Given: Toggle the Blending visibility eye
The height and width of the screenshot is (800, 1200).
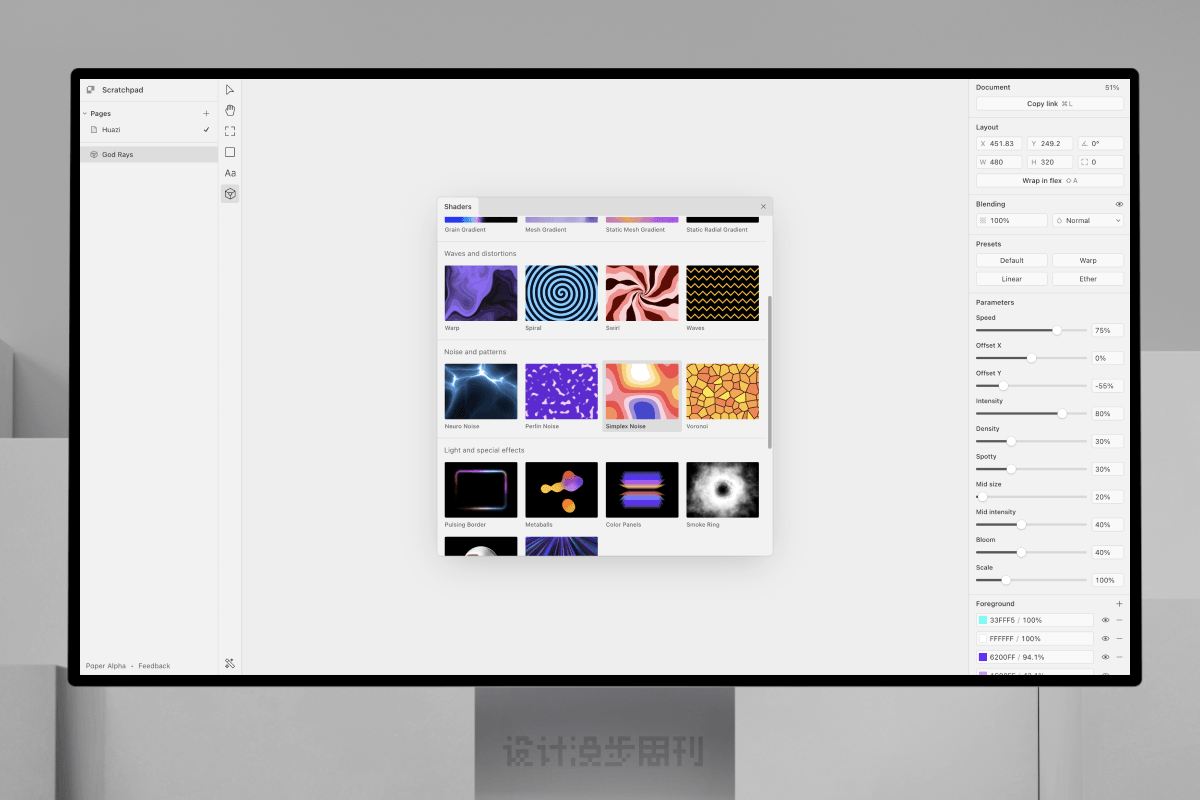Looking at the screenshot, I should tap(1119, 204).
